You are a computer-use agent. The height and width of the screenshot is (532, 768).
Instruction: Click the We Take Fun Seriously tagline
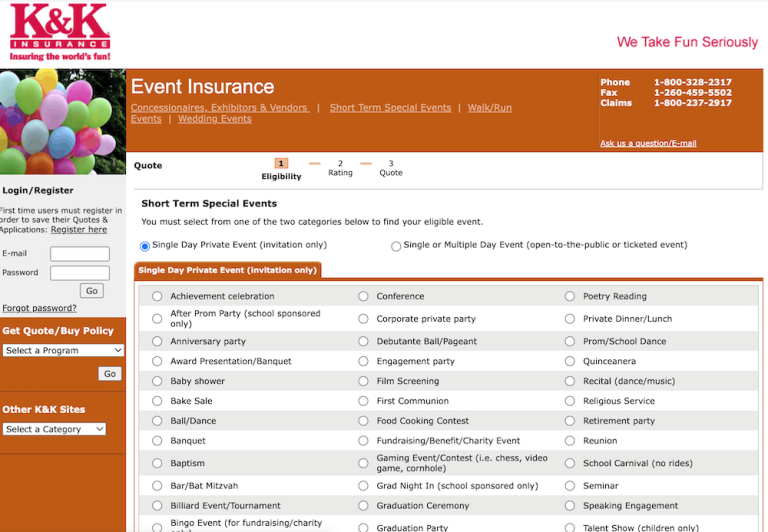(687, 42)
